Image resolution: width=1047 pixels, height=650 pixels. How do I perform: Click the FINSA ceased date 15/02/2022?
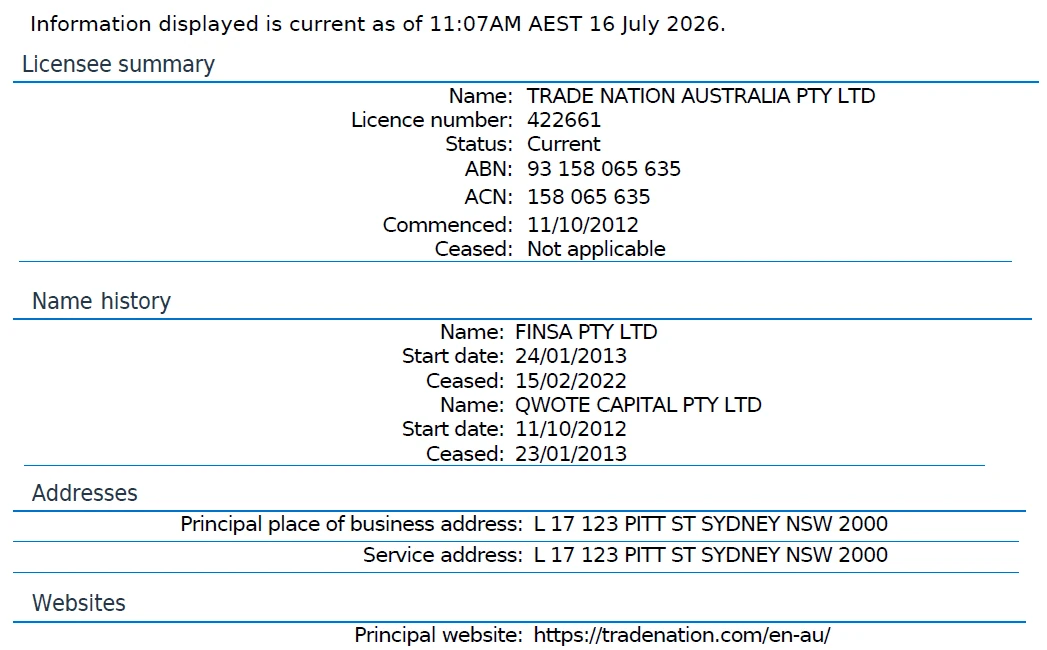tap(570, 381)
